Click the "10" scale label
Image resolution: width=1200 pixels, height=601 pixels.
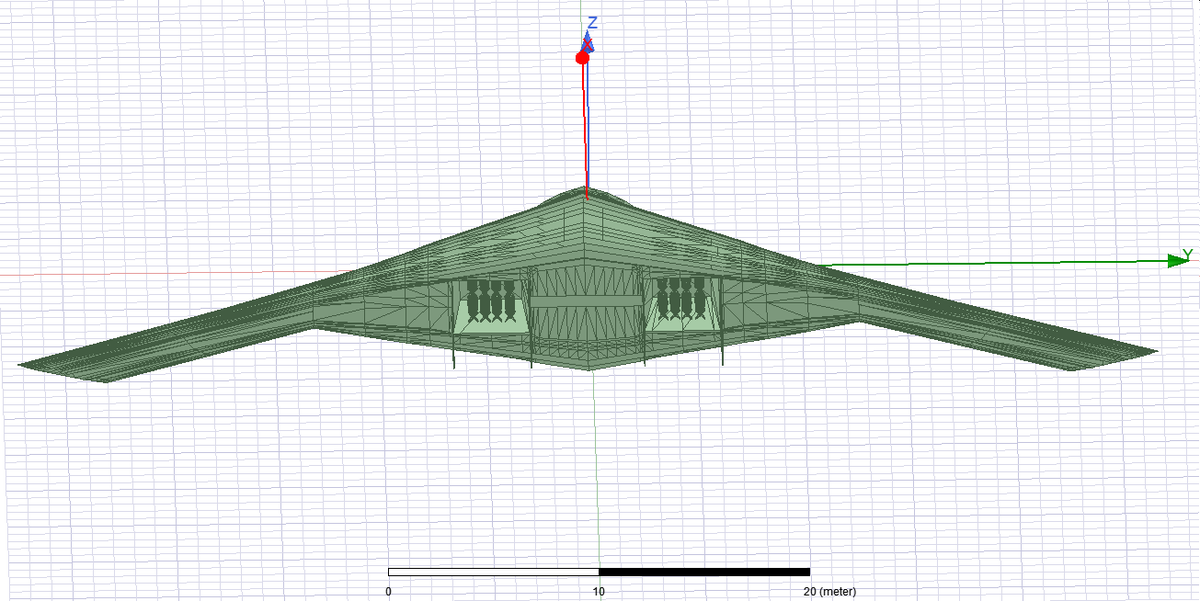click(x=599, y=591)
